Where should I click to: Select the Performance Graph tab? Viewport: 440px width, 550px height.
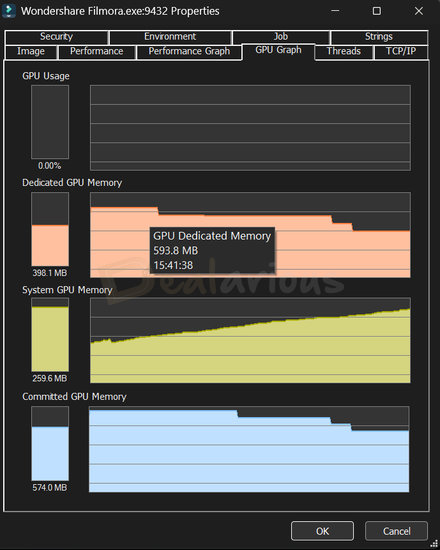tap(189, 52)
